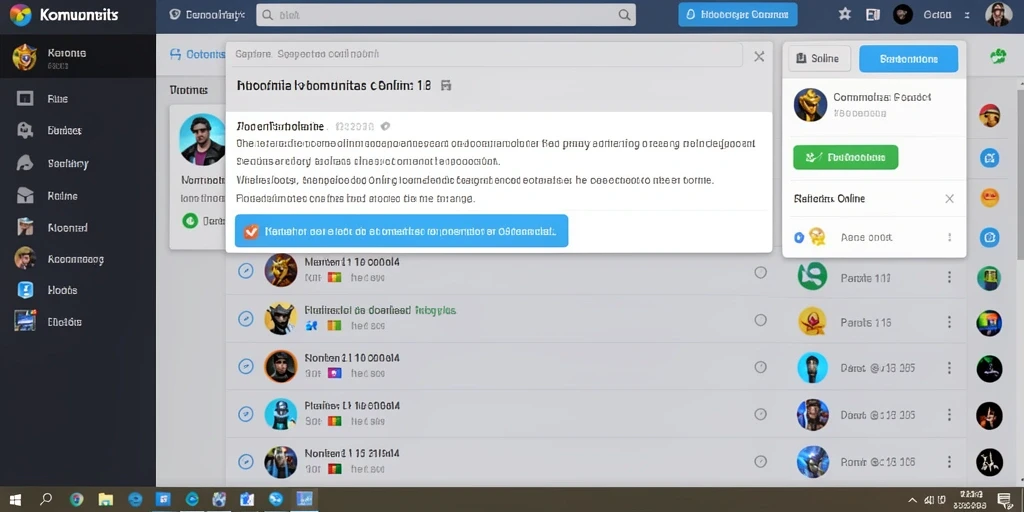
Task: Select the radio circle on the row left of Parots 117
Action: (760, 272)
